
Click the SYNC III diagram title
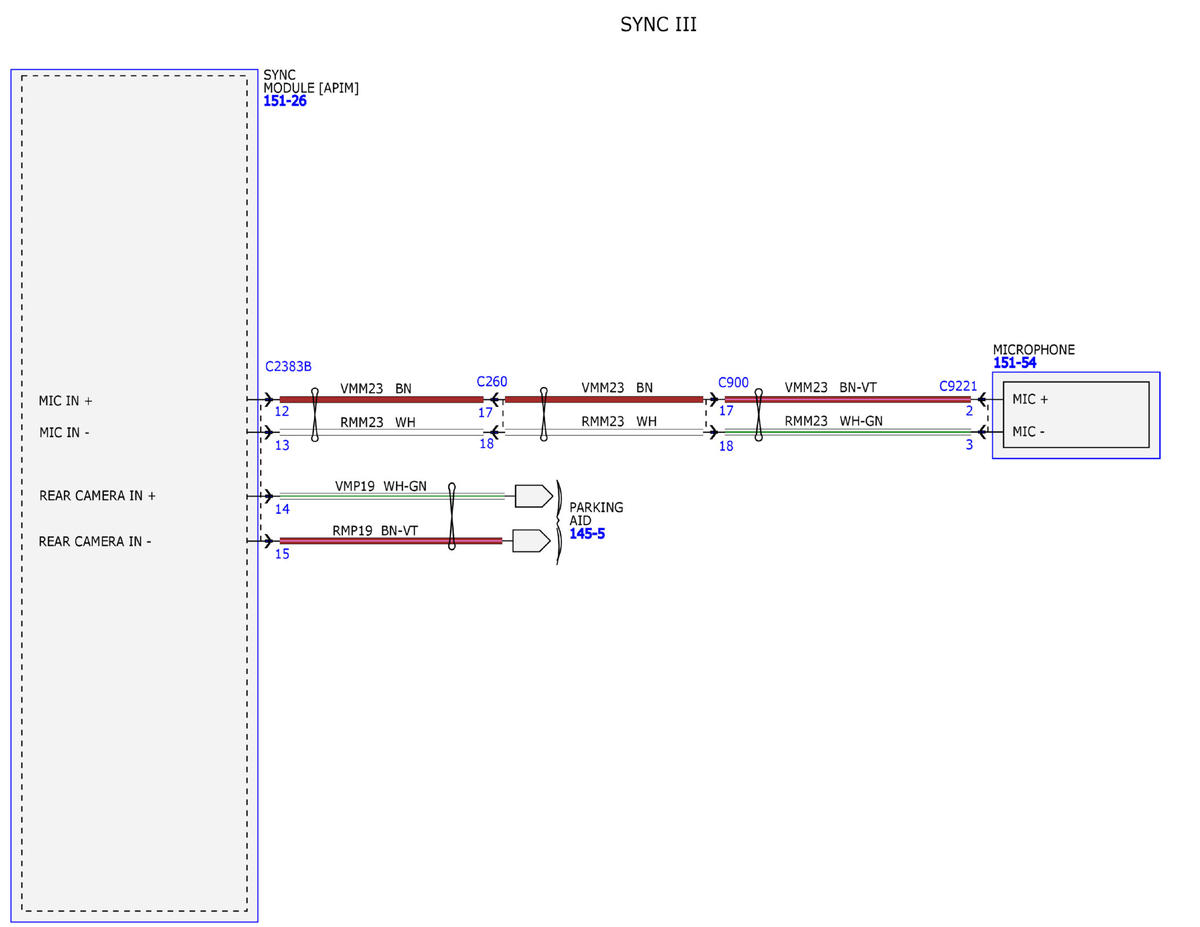pos(659,25)
